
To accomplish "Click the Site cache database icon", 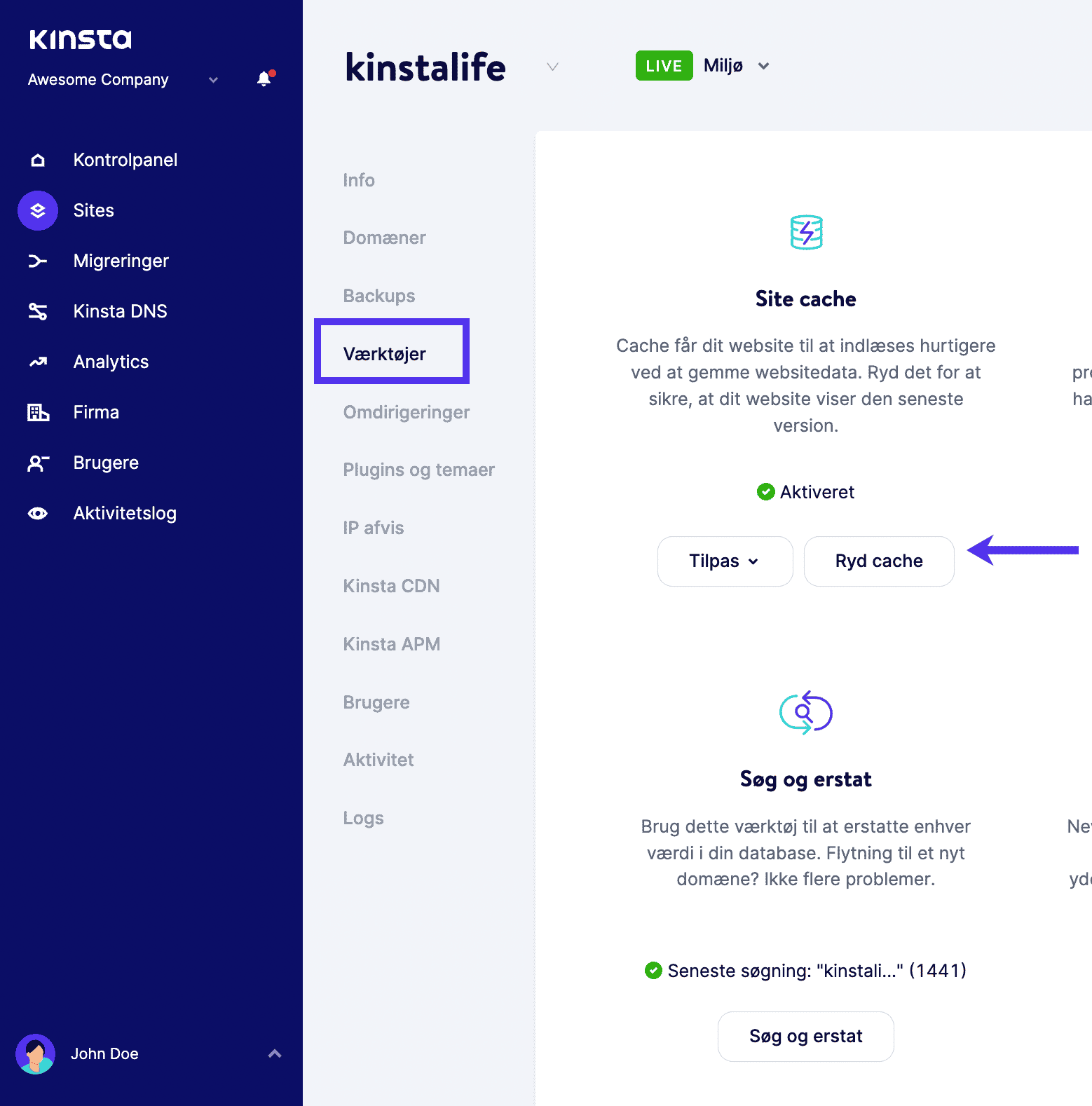I will point(806,232).
